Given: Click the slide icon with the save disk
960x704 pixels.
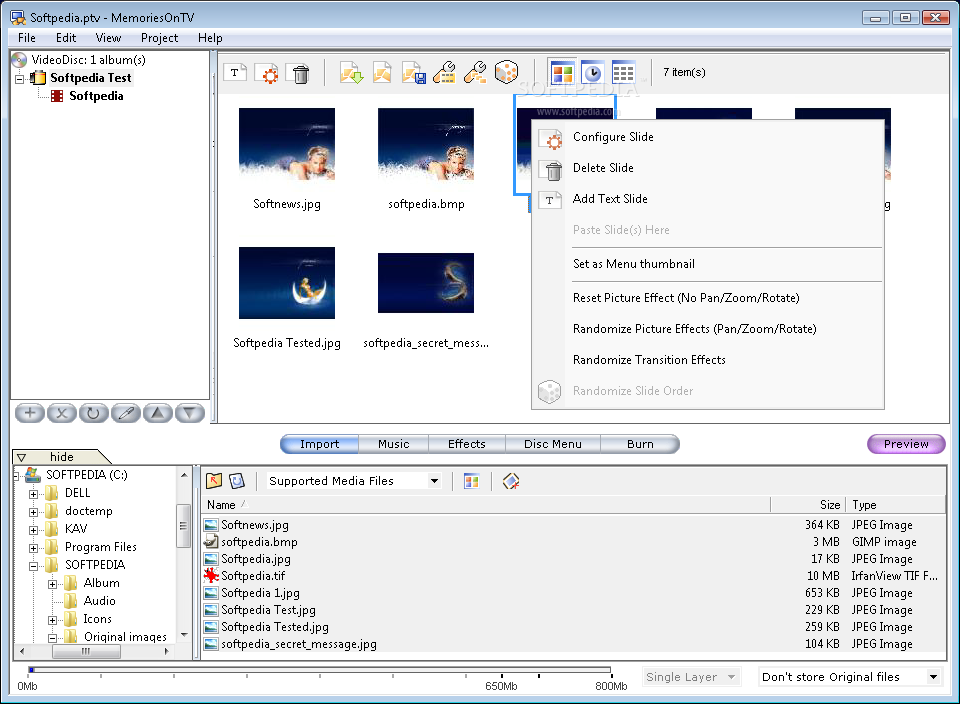Looking at the screenshot, I should (413, 73).
